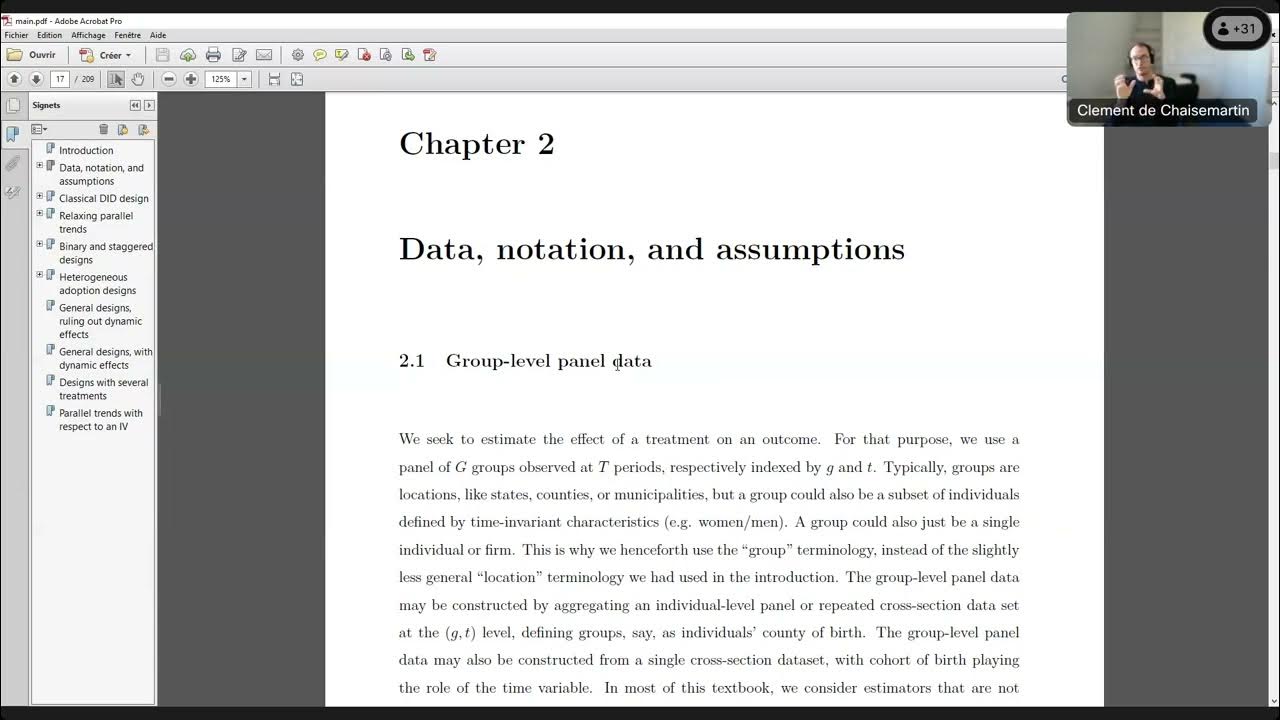
Task: Jump to Relaxing parallel trends bookmark
Action: pos(96,222)
